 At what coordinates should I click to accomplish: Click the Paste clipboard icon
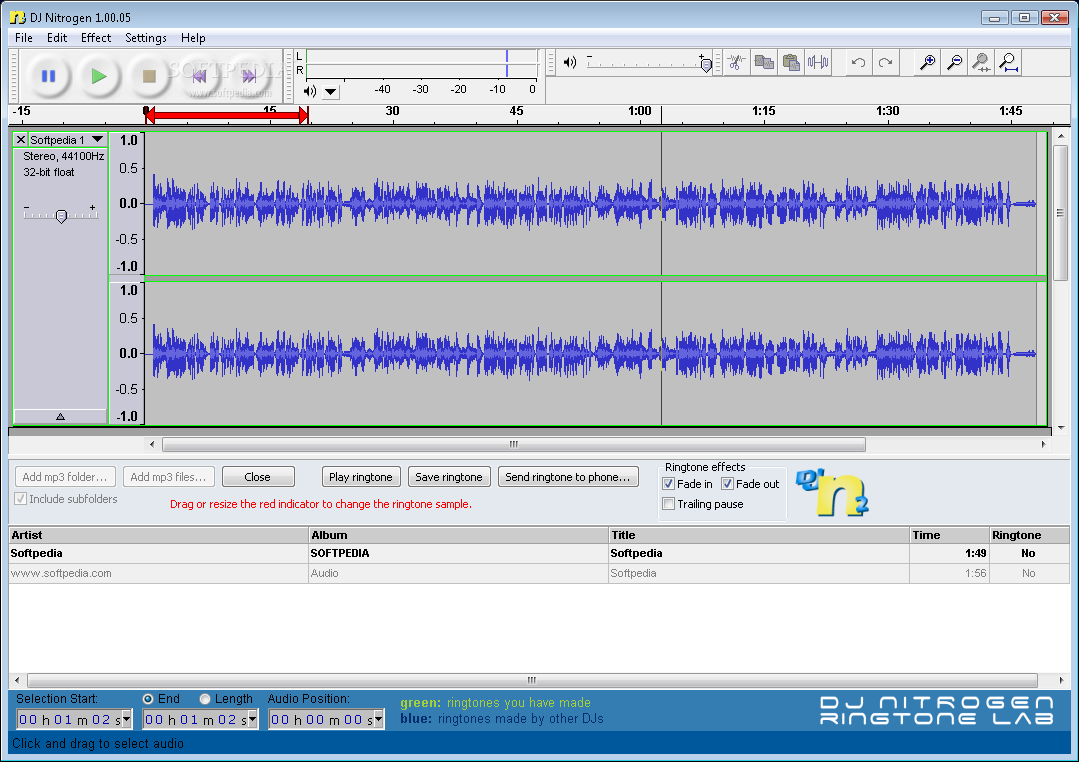pos(791,63)
